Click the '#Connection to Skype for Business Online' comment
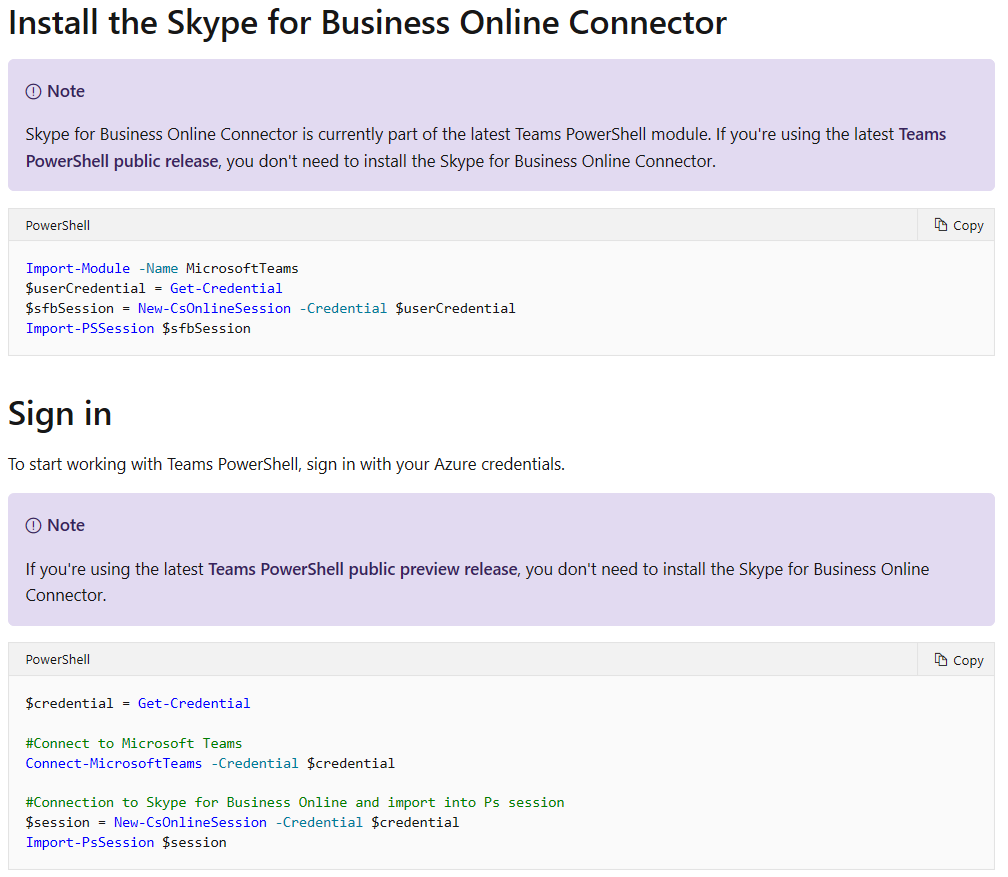 (295, 802)
